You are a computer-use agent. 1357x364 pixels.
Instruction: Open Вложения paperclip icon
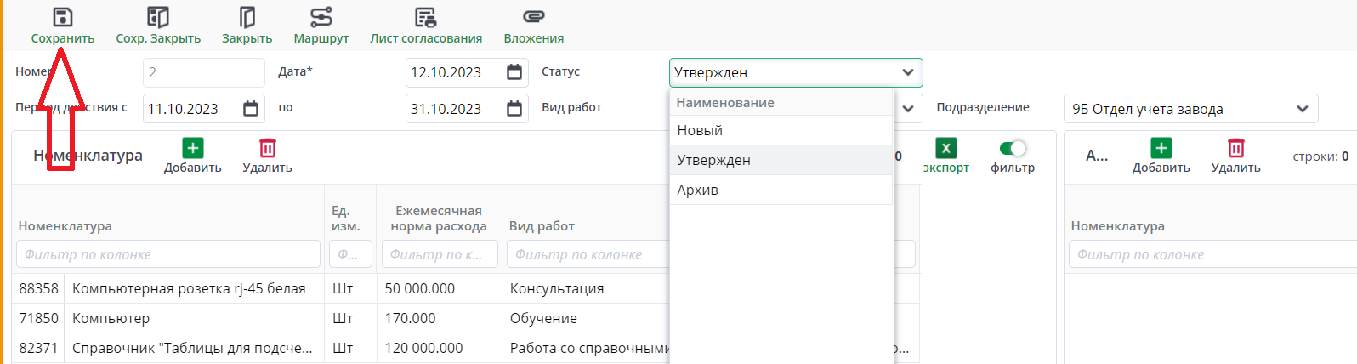534,17
